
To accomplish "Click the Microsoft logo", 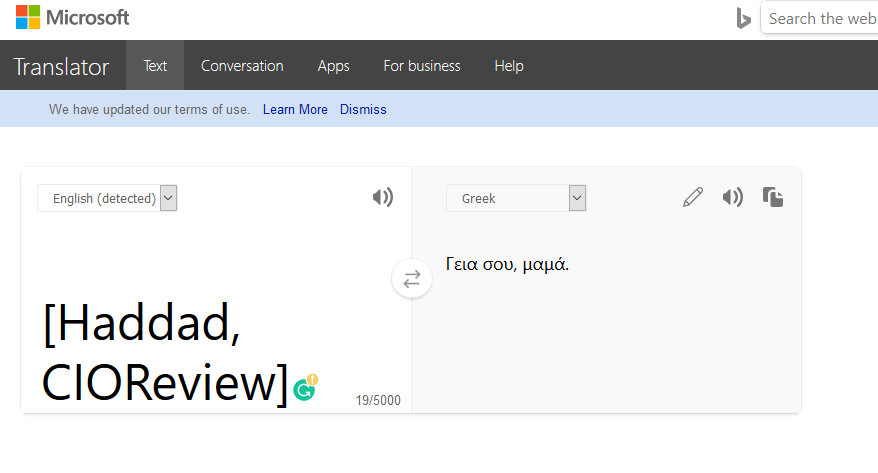I will (72, 17).
